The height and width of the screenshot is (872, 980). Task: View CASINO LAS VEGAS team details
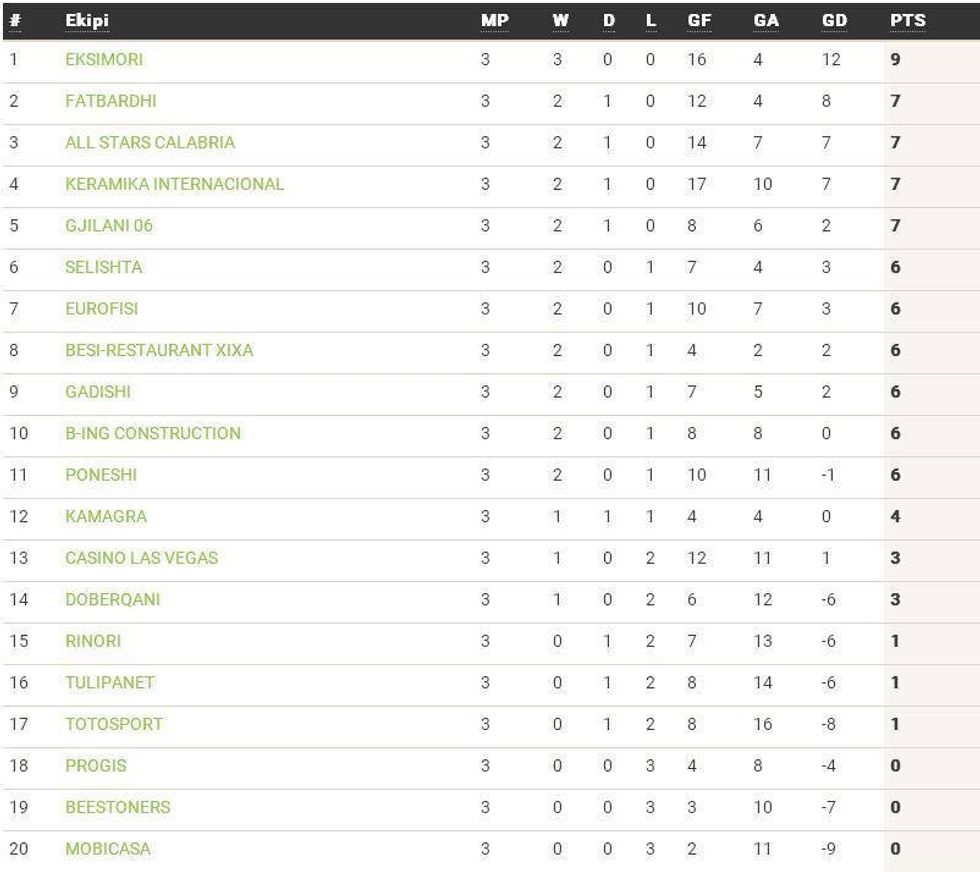point(141,557)
